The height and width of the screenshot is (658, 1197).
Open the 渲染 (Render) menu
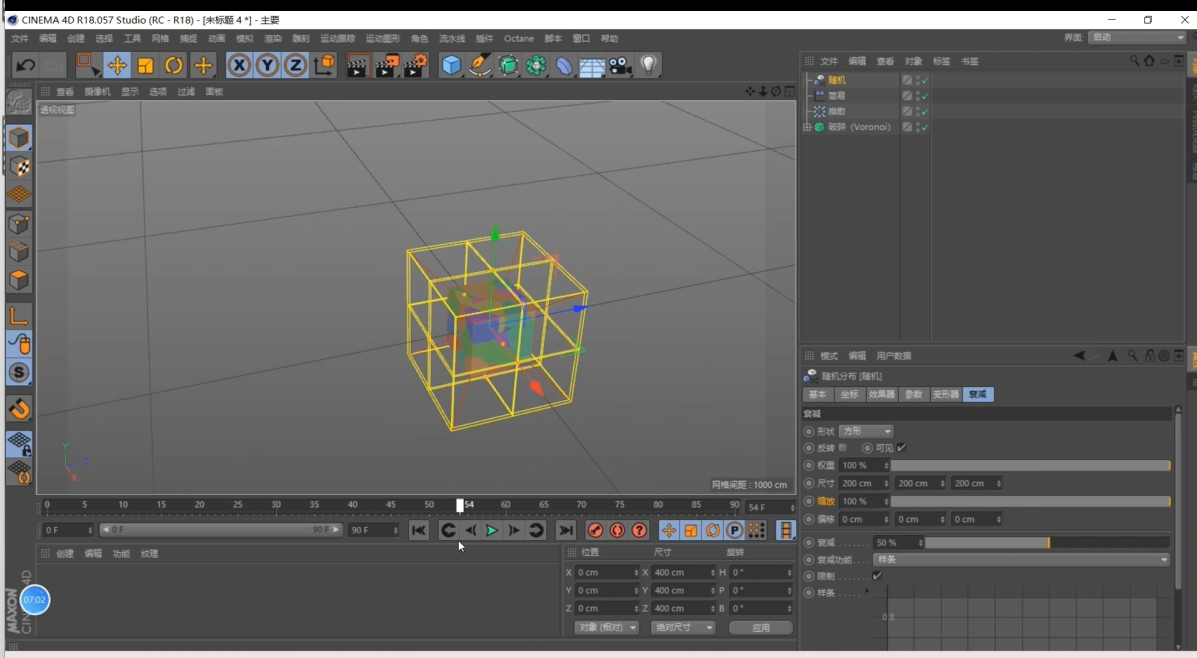pyautogui.click(x=273, y=39)
